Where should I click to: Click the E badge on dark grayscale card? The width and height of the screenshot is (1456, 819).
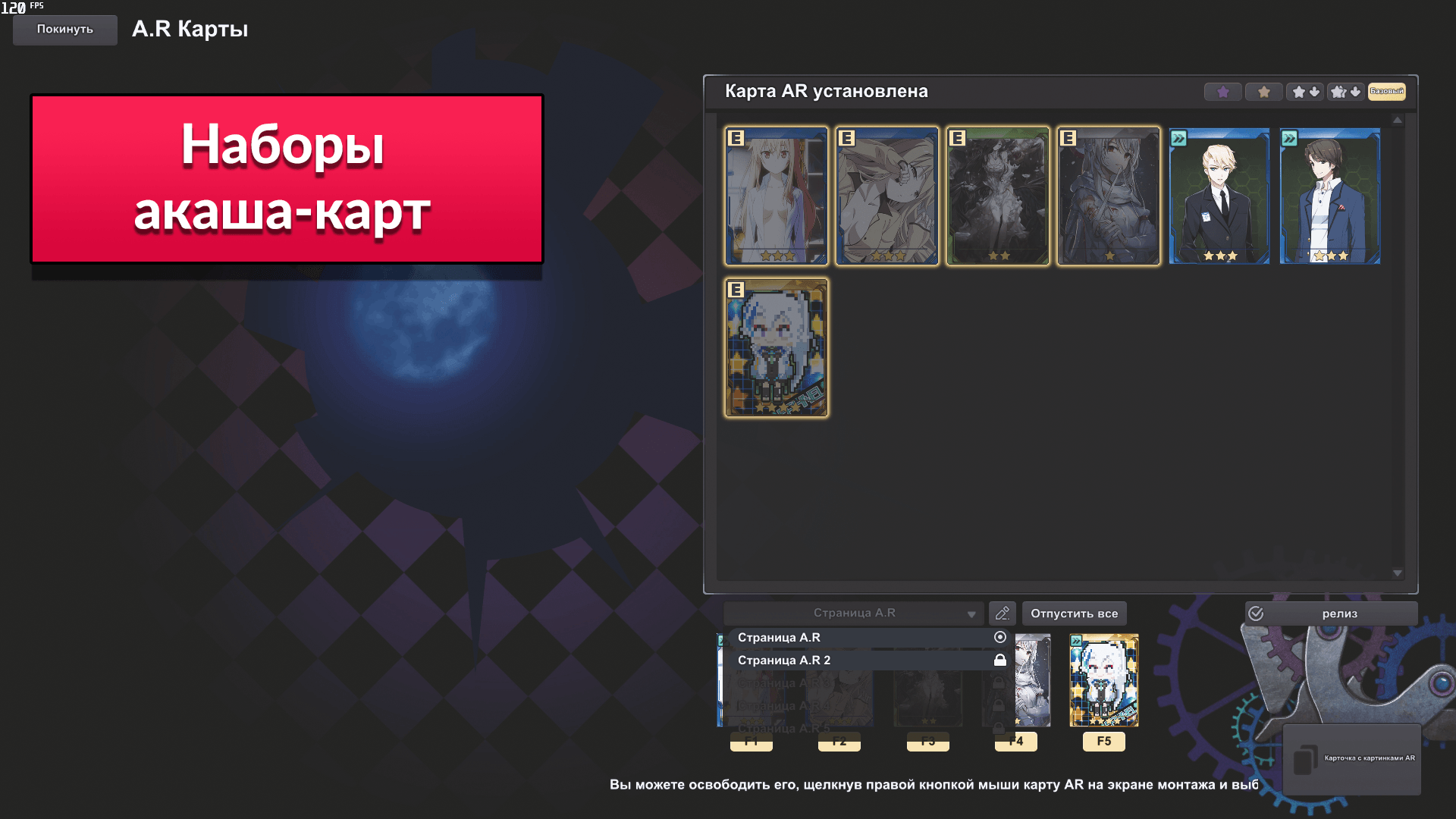pos(957,138)
